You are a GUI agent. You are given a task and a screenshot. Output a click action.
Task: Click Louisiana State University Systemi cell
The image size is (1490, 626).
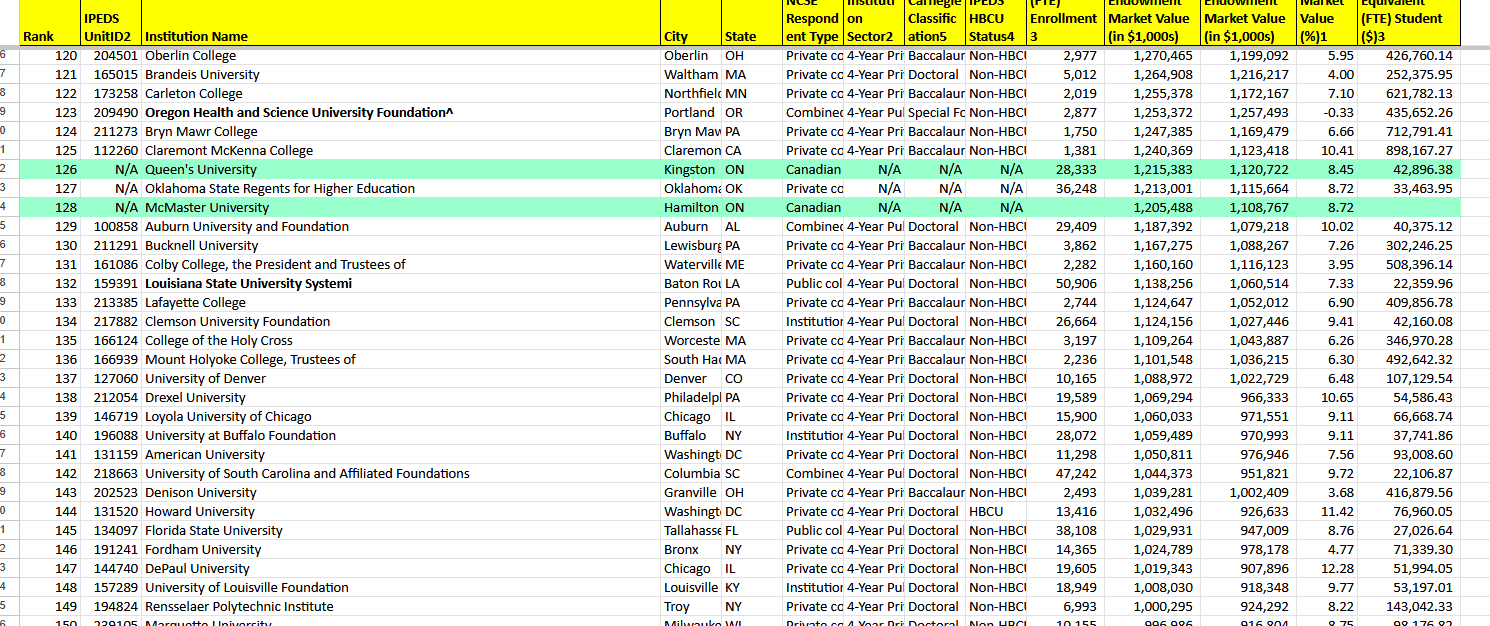(x=401, y=284)
